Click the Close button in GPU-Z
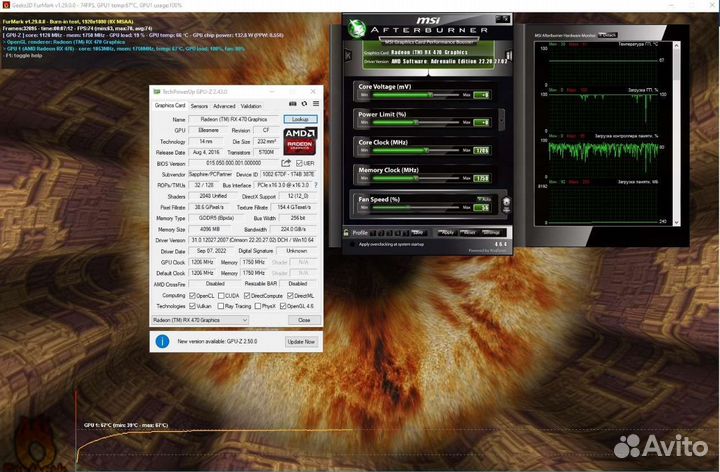The height and width of the screenshot is (472, 720). [x=304, y=320]
